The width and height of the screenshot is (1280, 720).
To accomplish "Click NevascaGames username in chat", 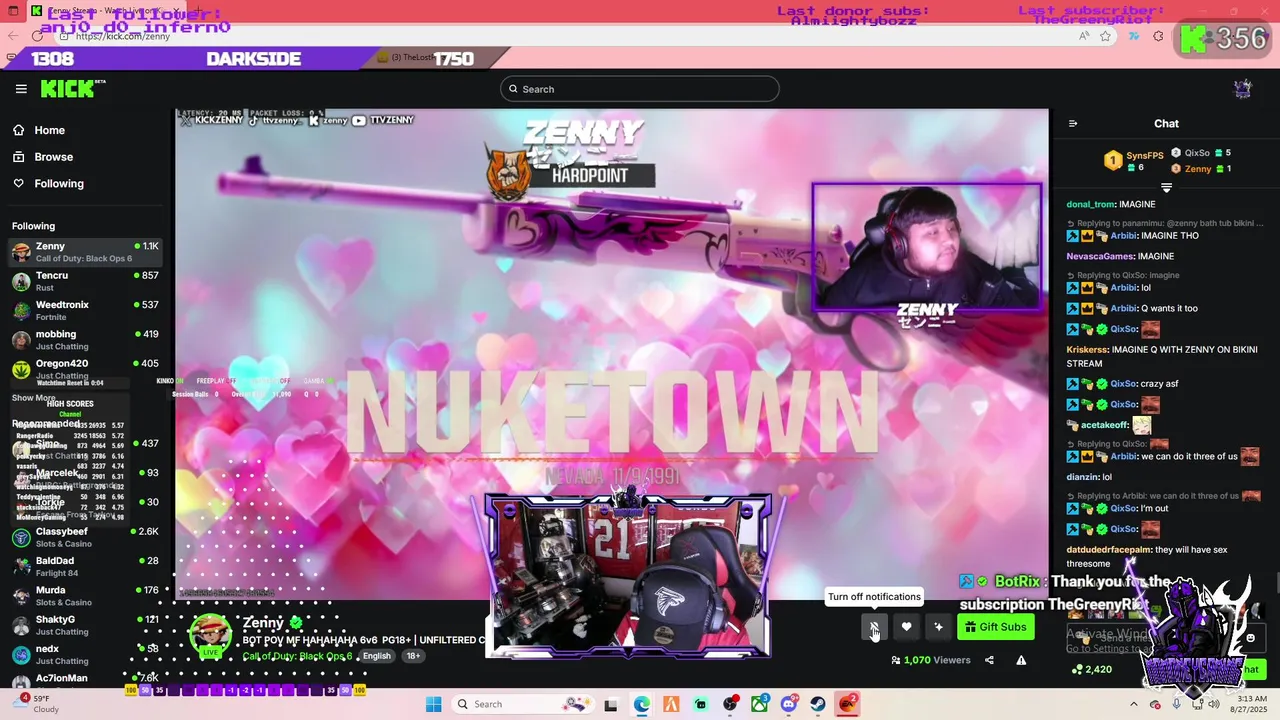I will (1100, 256).
